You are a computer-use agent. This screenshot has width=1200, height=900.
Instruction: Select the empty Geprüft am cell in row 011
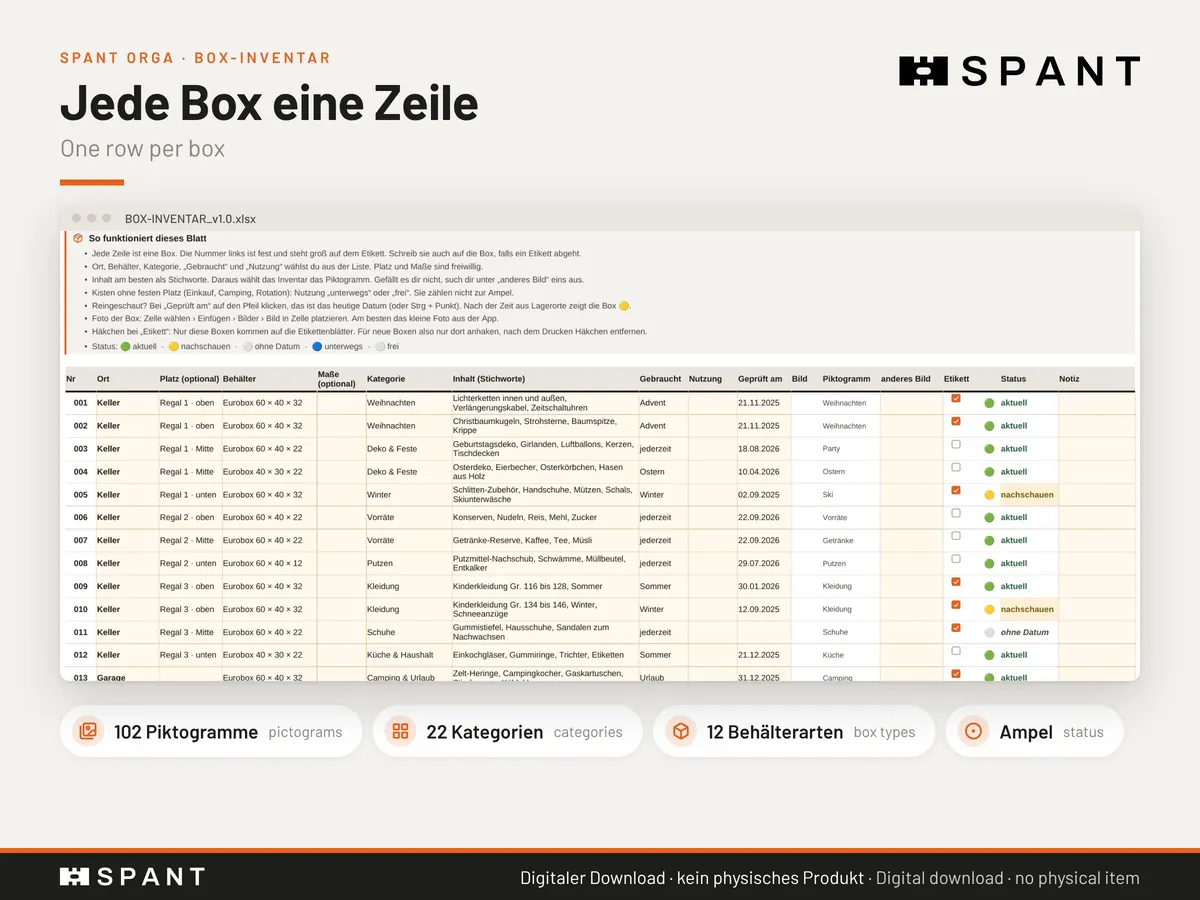coord(763,633)
